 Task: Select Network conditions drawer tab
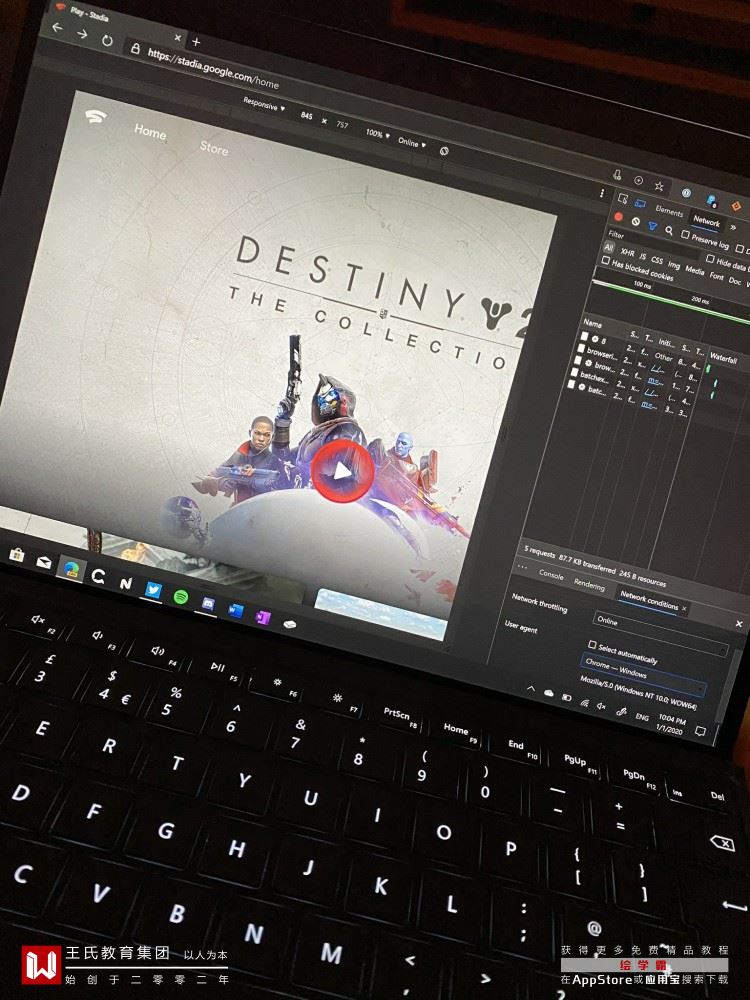pos(649,600)
